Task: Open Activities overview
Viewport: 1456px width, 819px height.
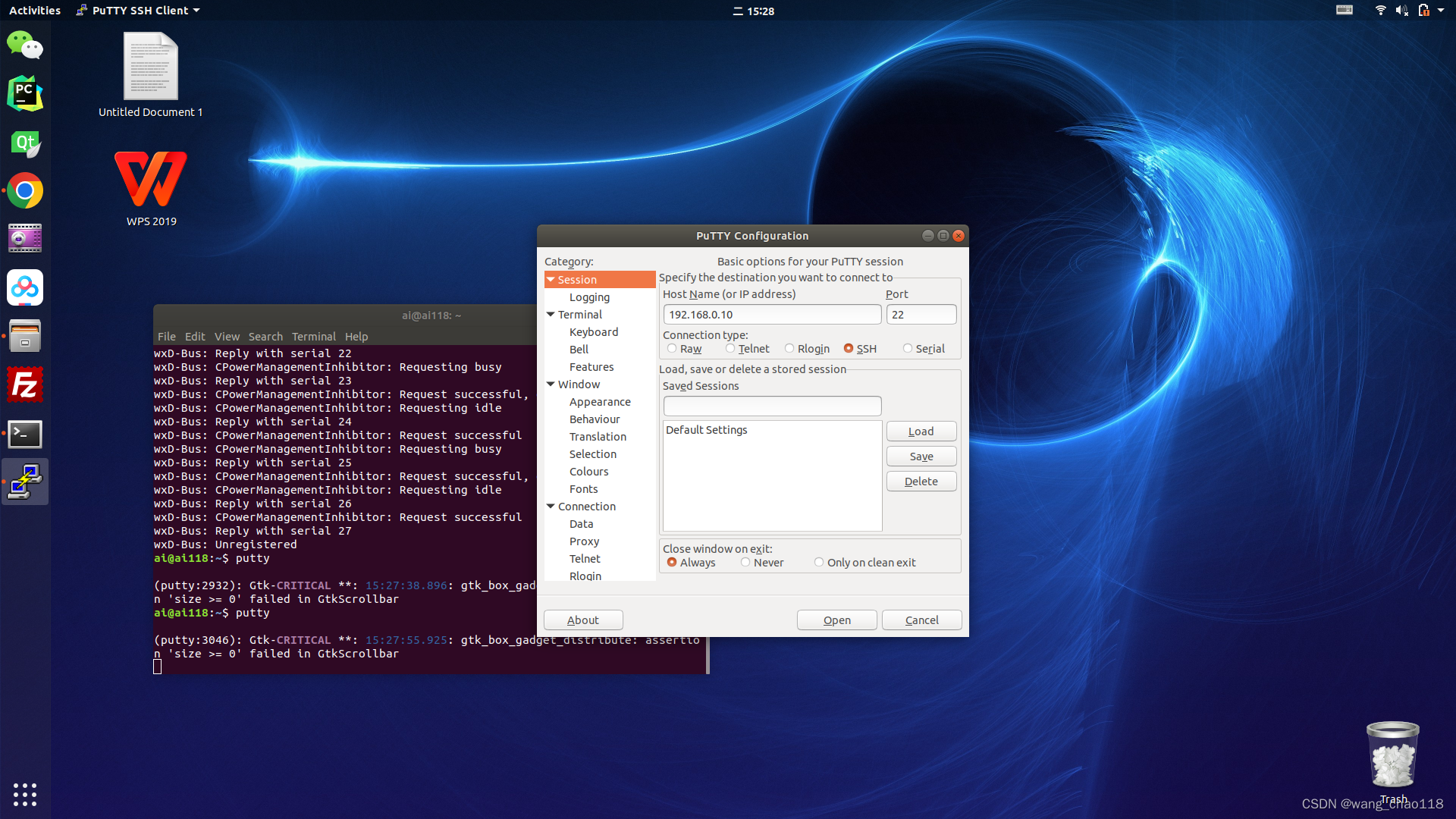Action: pyautogui.click(x=35, y=11)
